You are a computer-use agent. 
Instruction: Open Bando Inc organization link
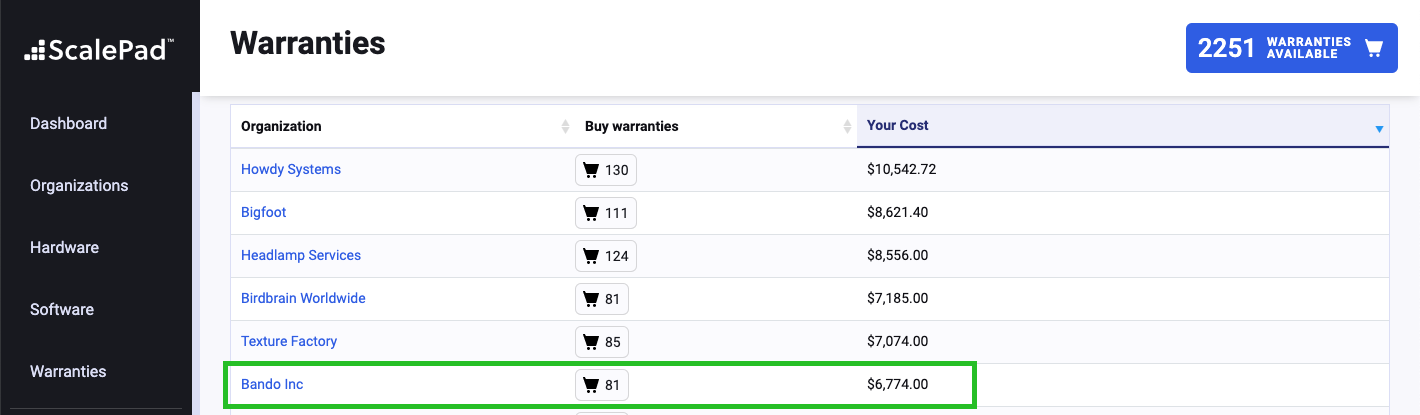[x=272, y=384]
